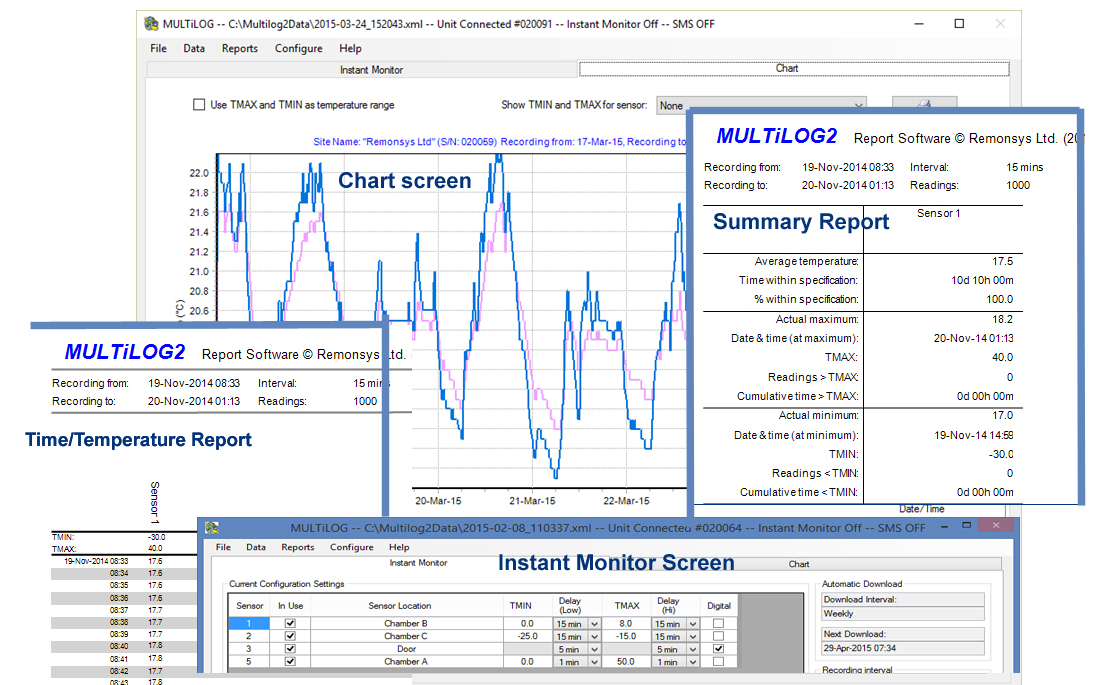Open Data menu in Instant Monitor Screen window
Viewport: 1108px width, 685px height.
tap(256, 547)
